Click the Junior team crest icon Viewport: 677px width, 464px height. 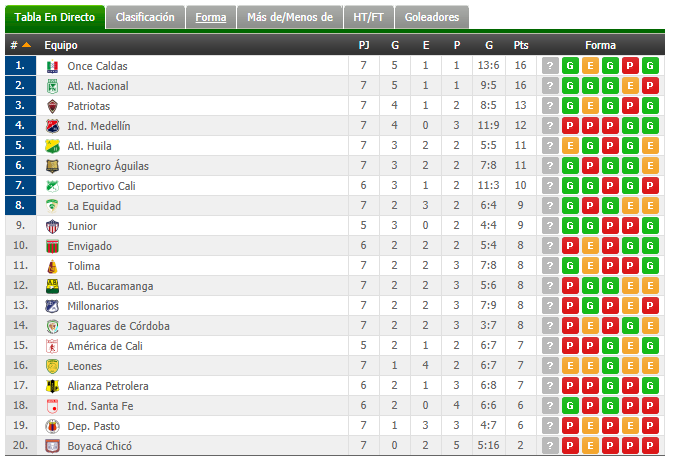click(x=52, y=226)
